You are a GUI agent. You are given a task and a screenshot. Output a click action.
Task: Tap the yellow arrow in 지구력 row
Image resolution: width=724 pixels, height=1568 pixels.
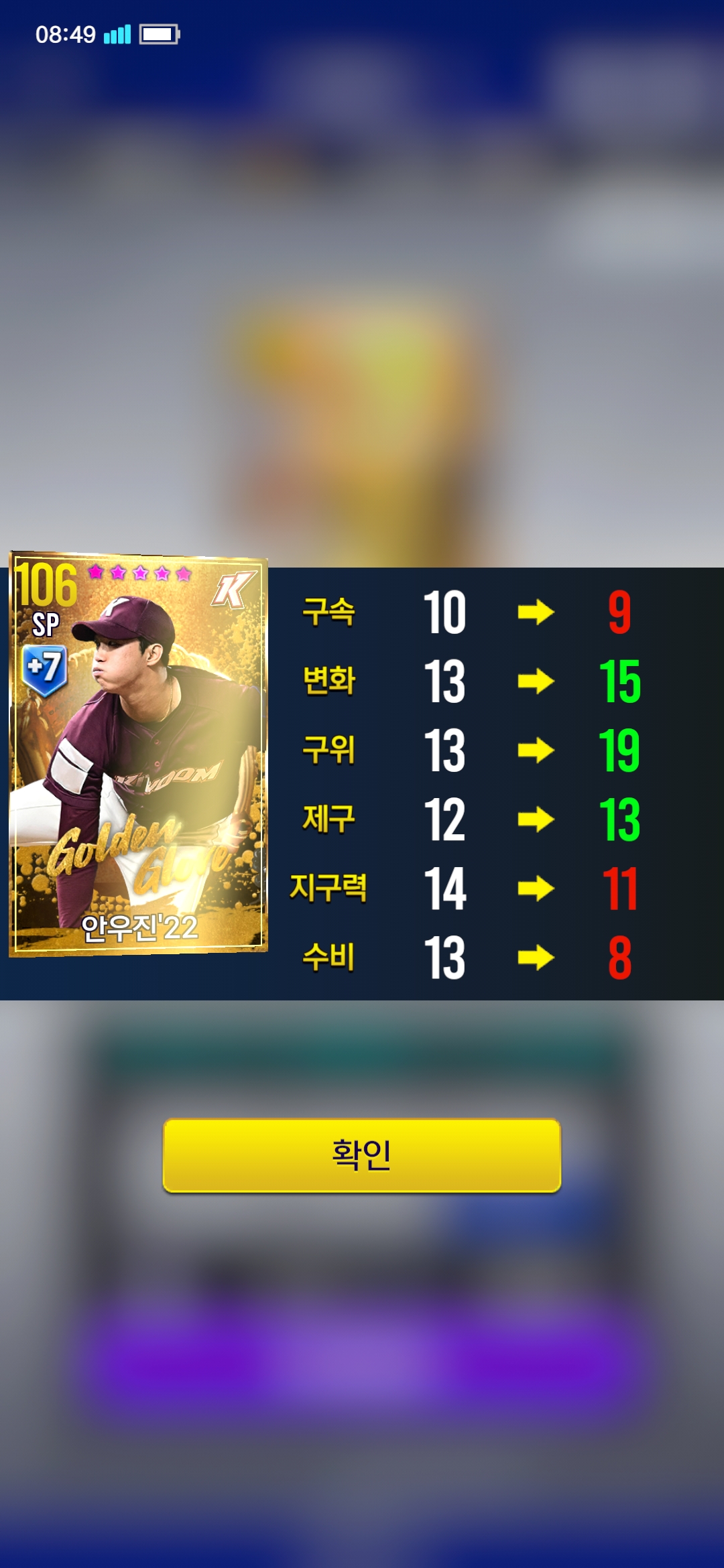click(x=536, y=889)
